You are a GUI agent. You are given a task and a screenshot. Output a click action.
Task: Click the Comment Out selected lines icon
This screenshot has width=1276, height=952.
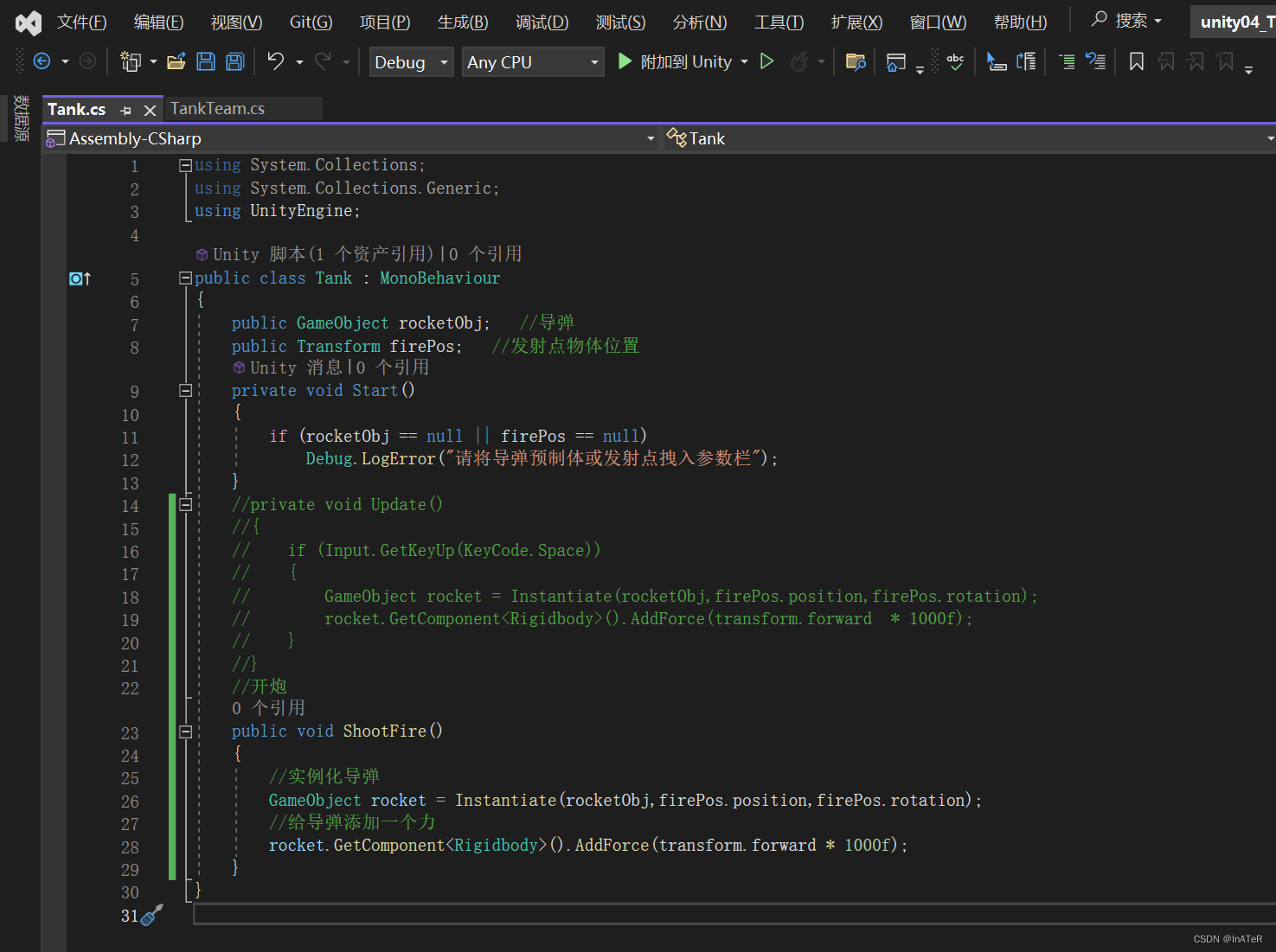[x=1067, y=61]
